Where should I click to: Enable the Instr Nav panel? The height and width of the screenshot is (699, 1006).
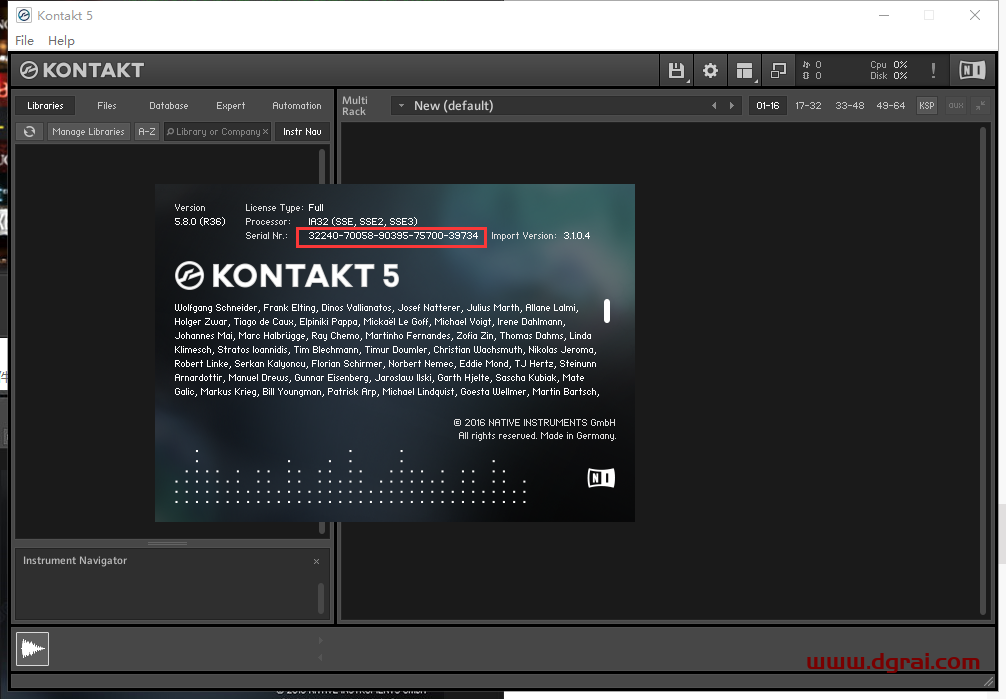[x=301, y=131]
